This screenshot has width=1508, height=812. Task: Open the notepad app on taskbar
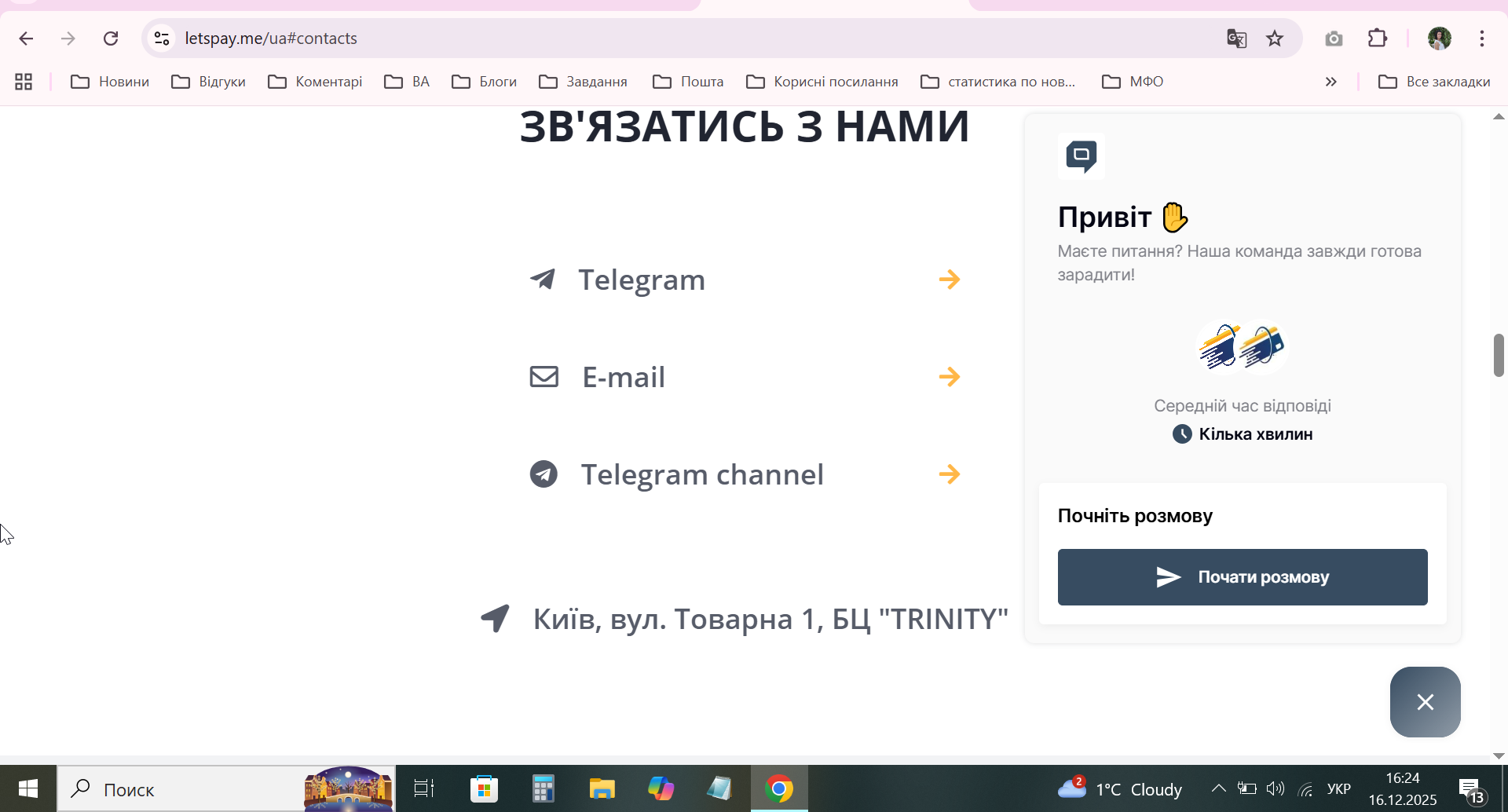point(719,788)
